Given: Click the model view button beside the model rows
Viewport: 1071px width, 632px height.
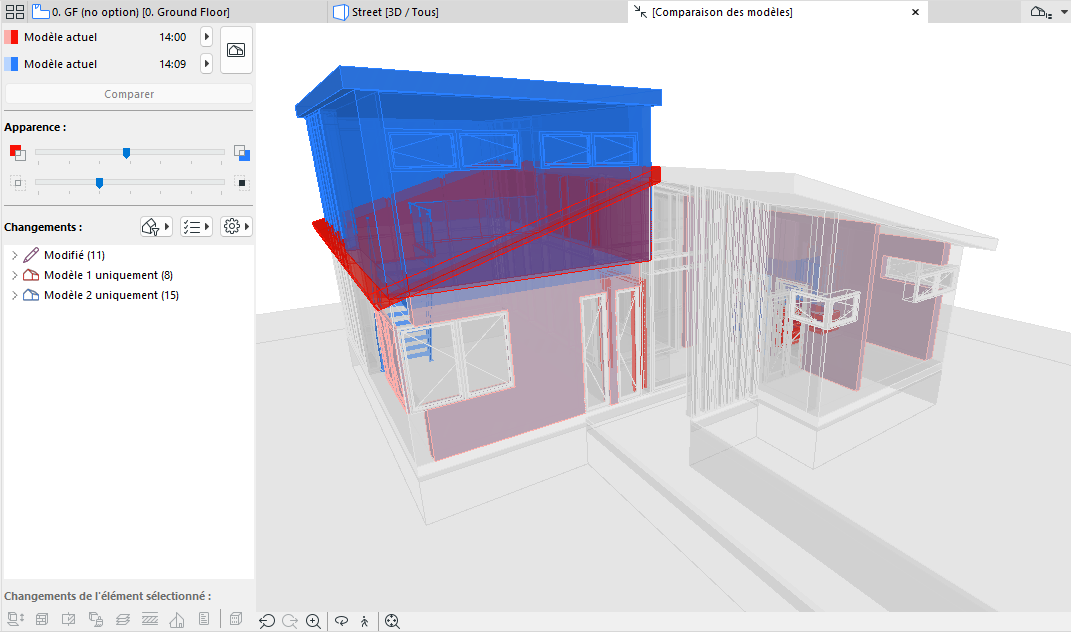Looking at the screenshot, I should pyautogui.click(x=236, y=50).
